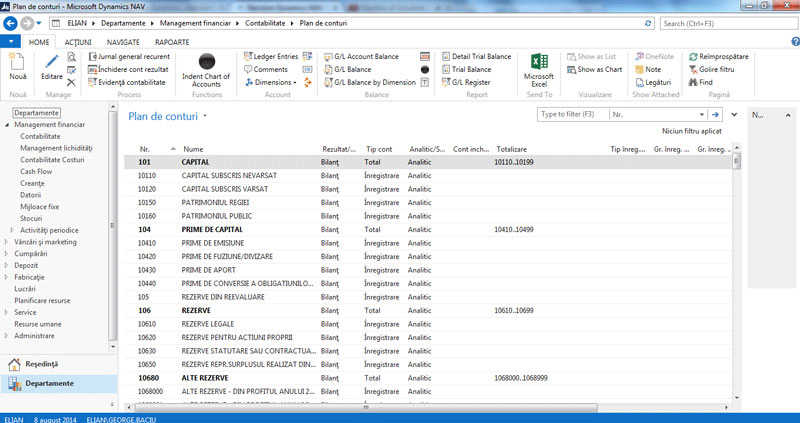Click the forward navigation arrow
Screen dimensions: 800x423
click(27, 23)
